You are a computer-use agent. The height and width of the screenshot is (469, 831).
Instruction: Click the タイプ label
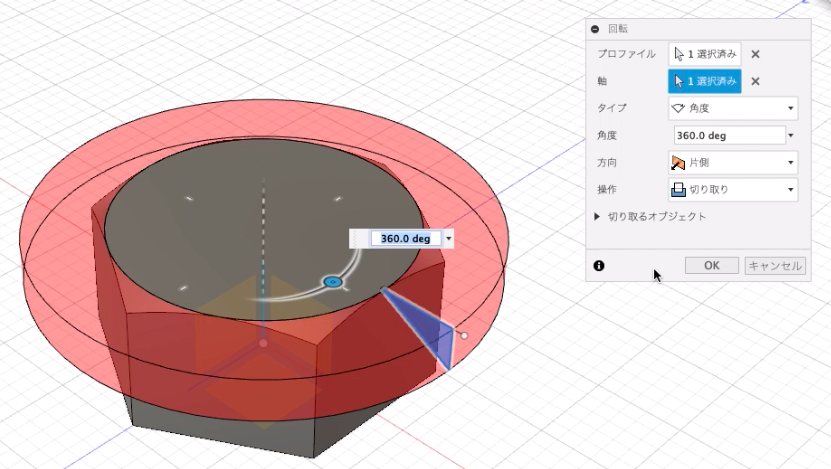612,108
